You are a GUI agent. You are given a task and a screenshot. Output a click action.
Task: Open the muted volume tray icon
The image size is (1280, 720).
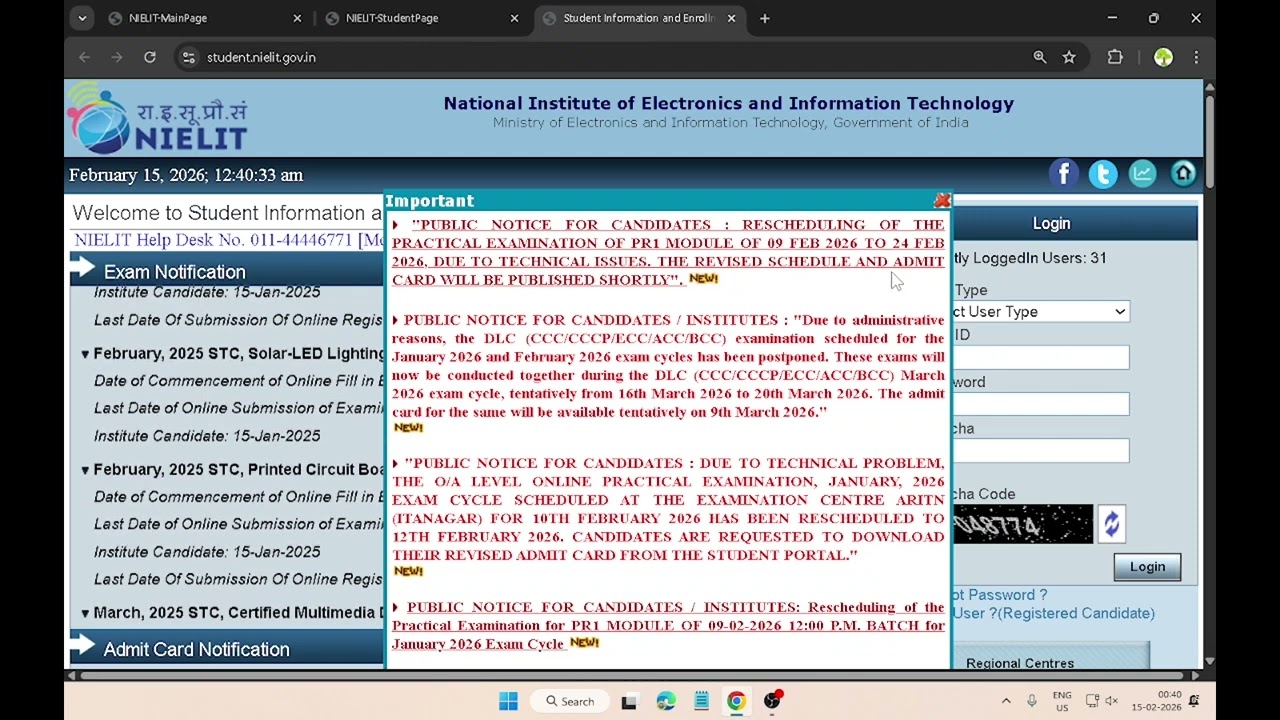click(1111, 701)
